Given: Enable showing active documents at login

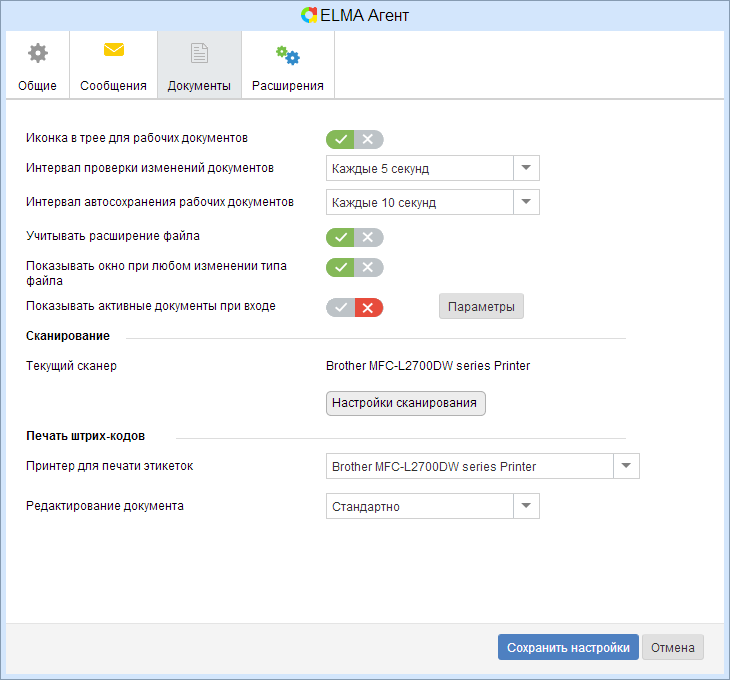Looking at the screenshot, I should click(x=341, y=307).
